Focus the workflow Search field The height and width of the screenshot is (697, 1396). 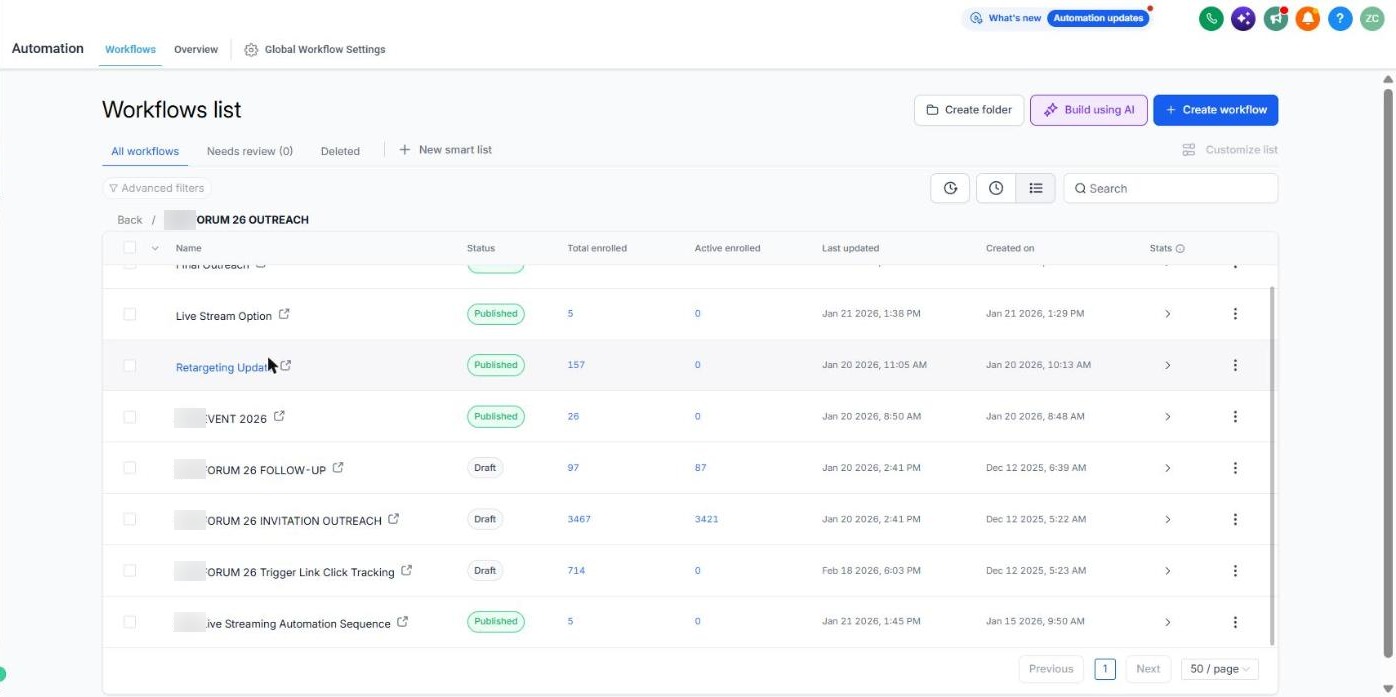point(1171,188)
